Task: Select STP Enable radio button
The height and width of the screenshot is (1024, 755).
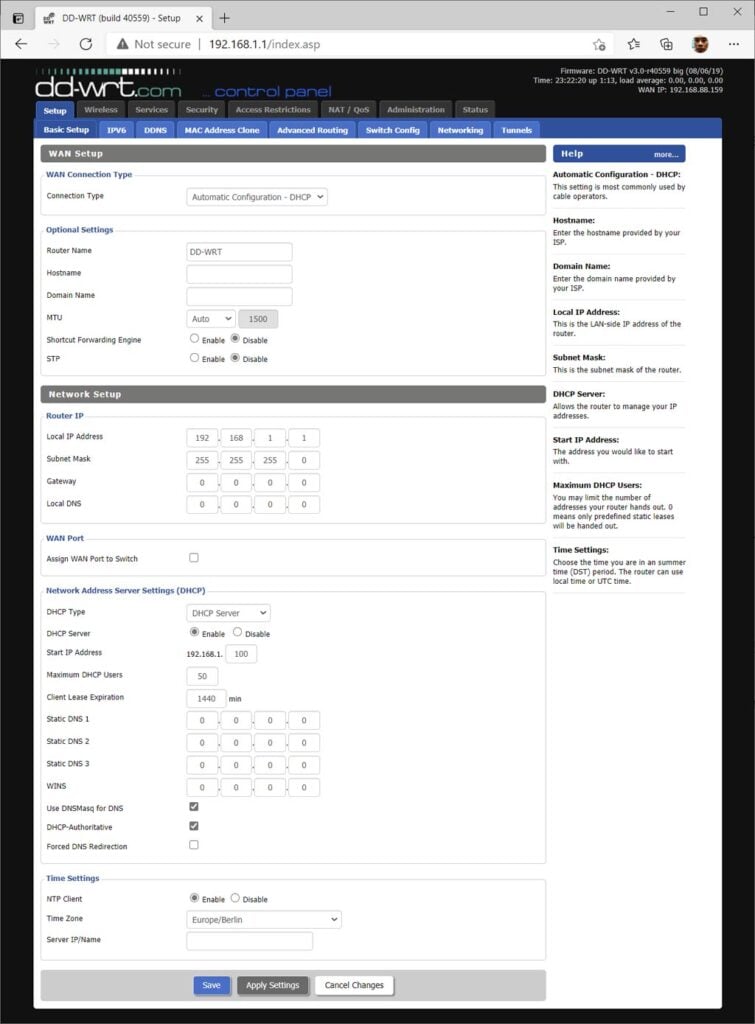Action: (194, 357)
